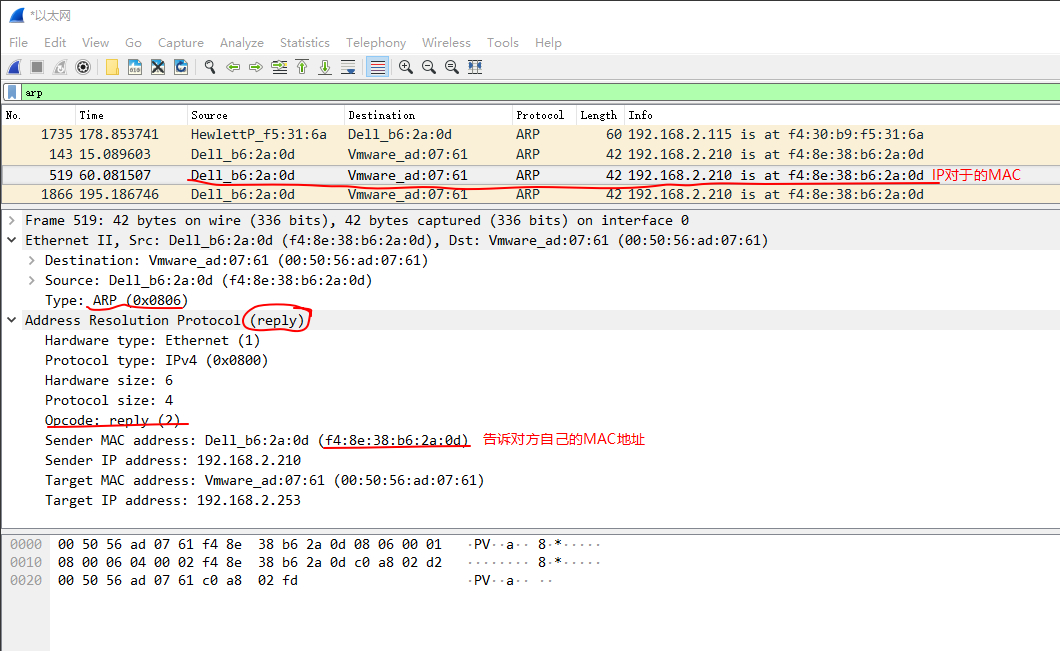This screenshot has width=1060, height=651.
Task: Open the Statistics menu
Action: point(305,43)
